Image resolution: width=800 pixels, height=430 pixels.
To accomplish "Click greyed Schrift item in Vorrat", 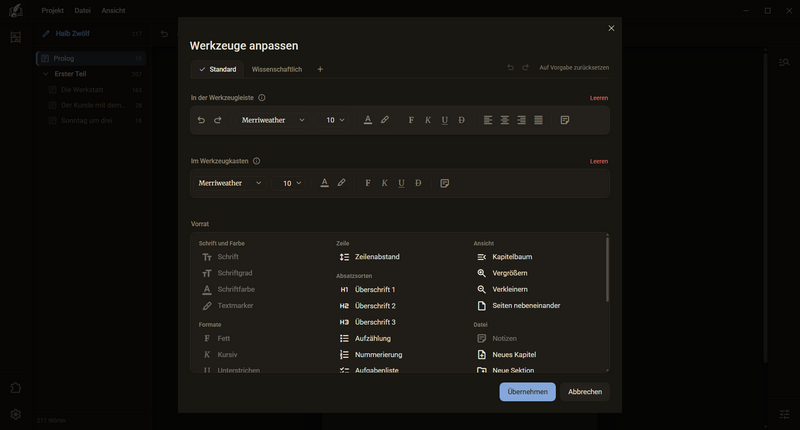I will (220, 257).
